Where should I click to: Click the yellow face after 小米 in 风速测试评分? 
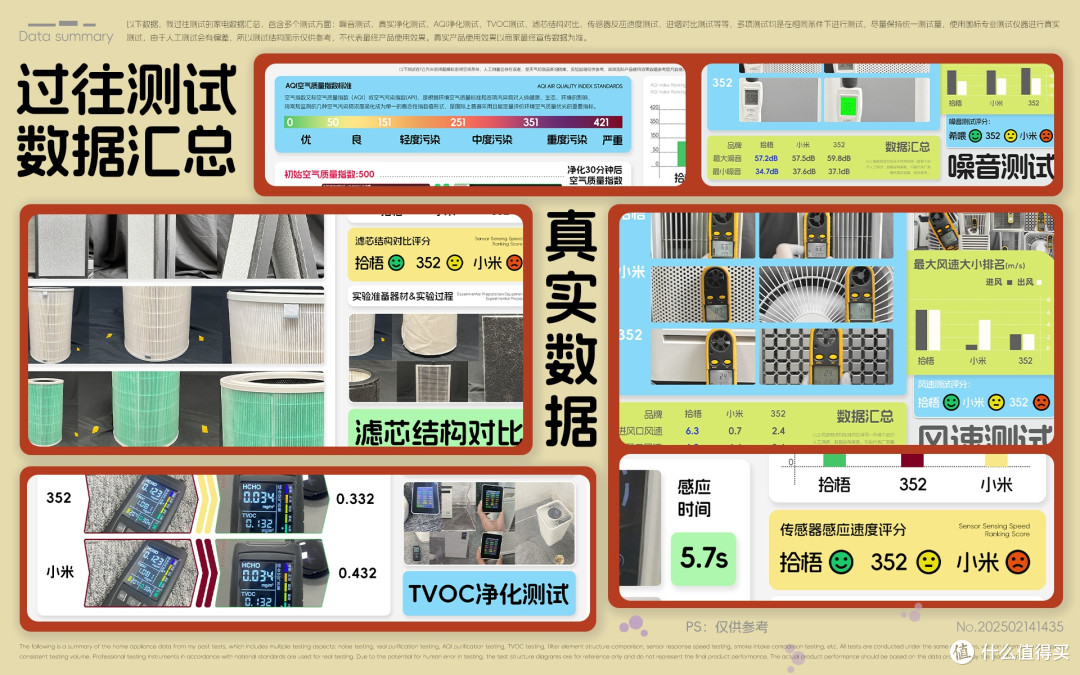coord(996,402)
